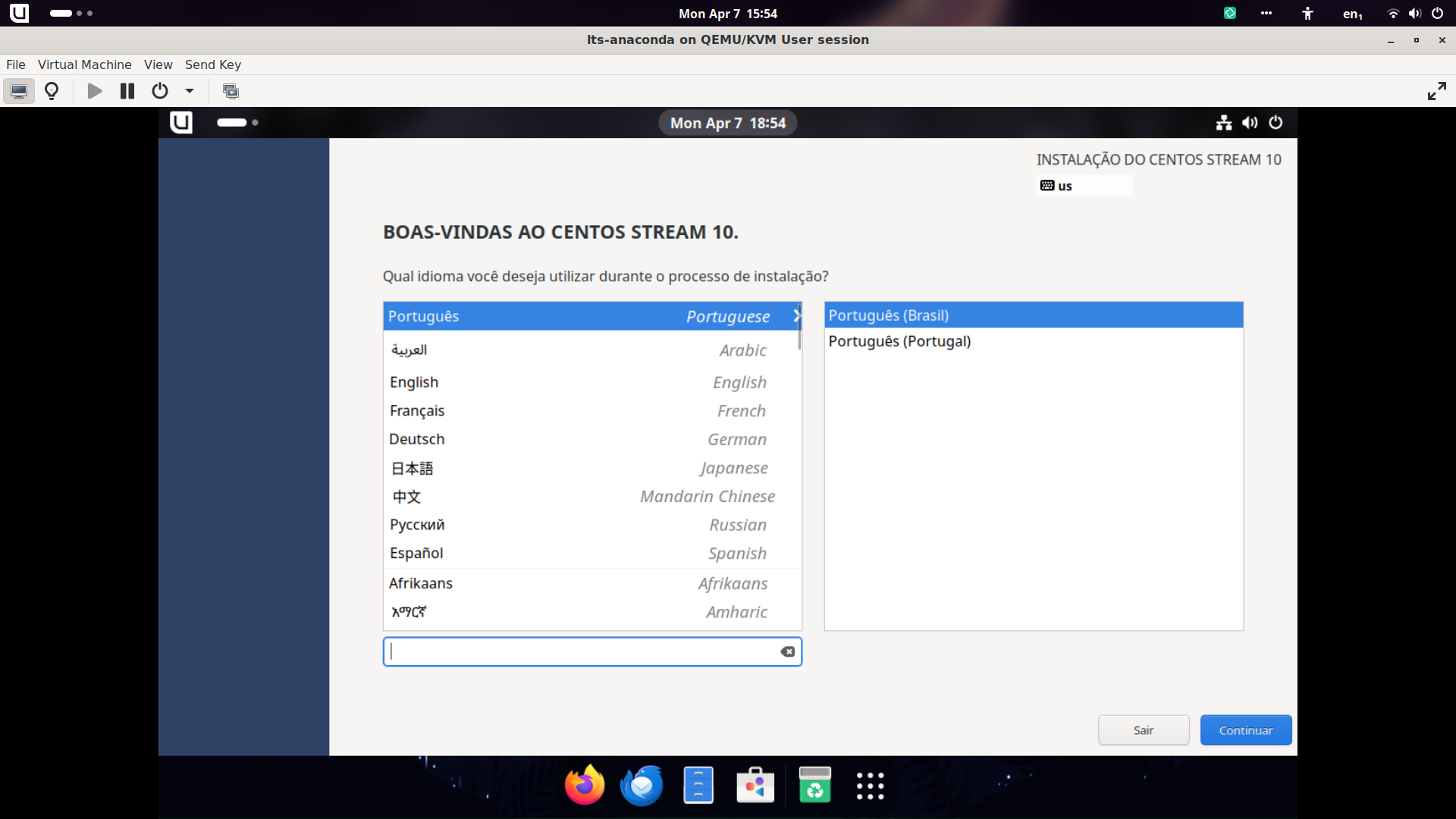Open the shutdown options dropdown arrow

(x=190, y=91)
